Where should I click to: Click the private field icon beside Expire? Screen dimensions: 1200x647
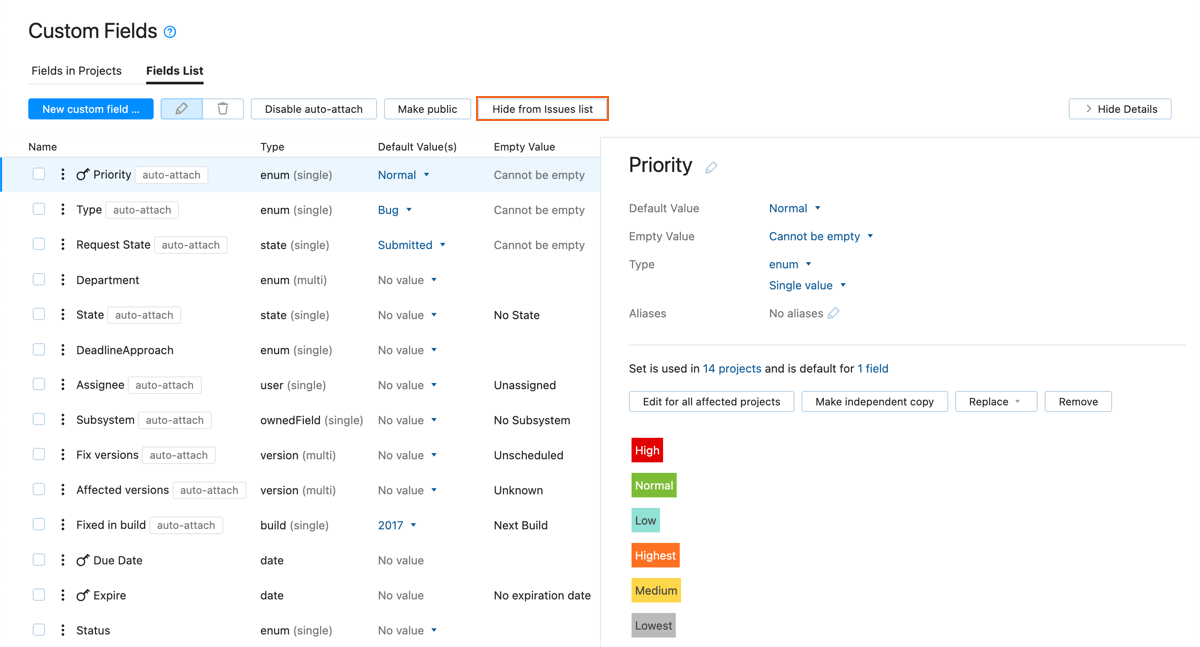[x=82, y=595]
